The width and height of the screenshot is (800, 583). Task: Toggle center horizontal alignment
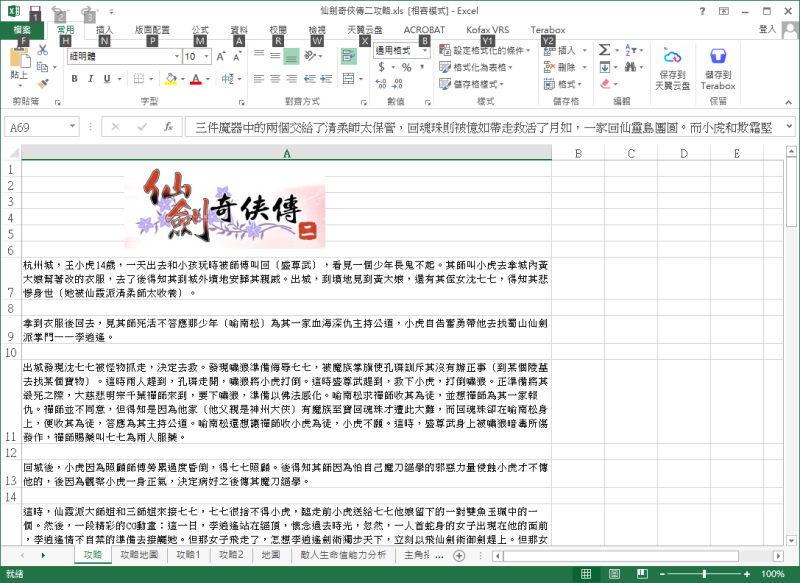pyautogui.click(x=276, y=79)
